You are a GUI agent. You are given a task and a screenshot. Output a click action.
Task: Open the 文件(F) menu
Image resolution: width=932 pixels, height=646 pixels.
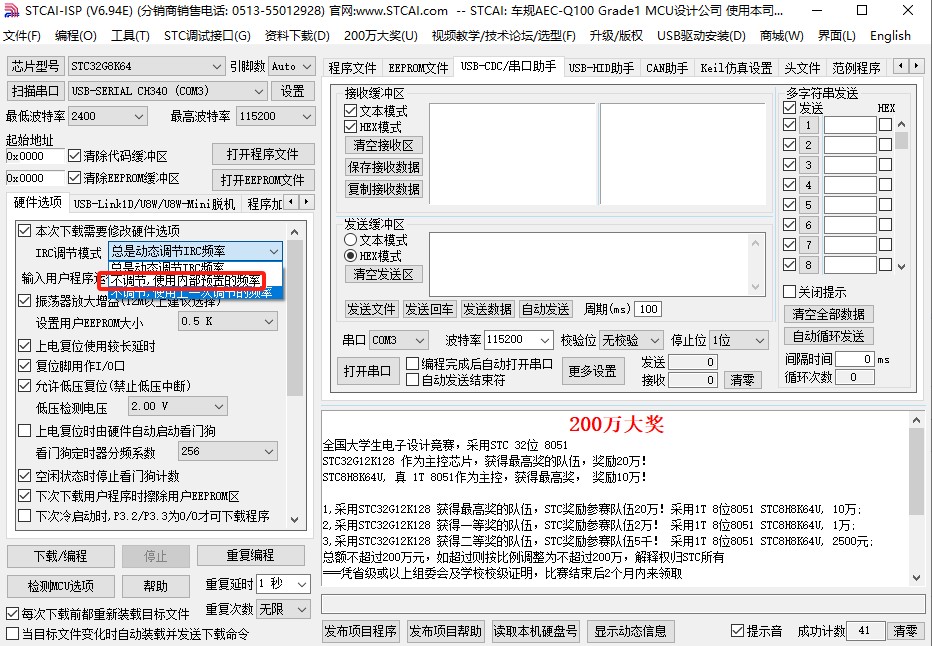click(22, 36)
